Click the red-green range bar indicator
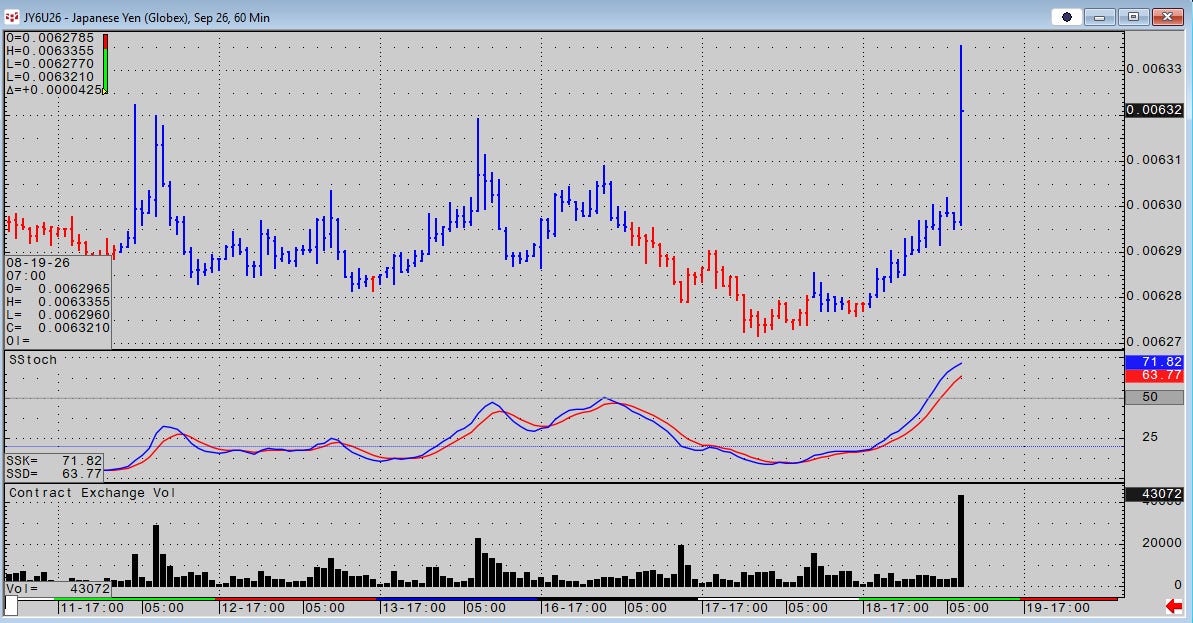The image size is (1193, 623). click(106, 63)
